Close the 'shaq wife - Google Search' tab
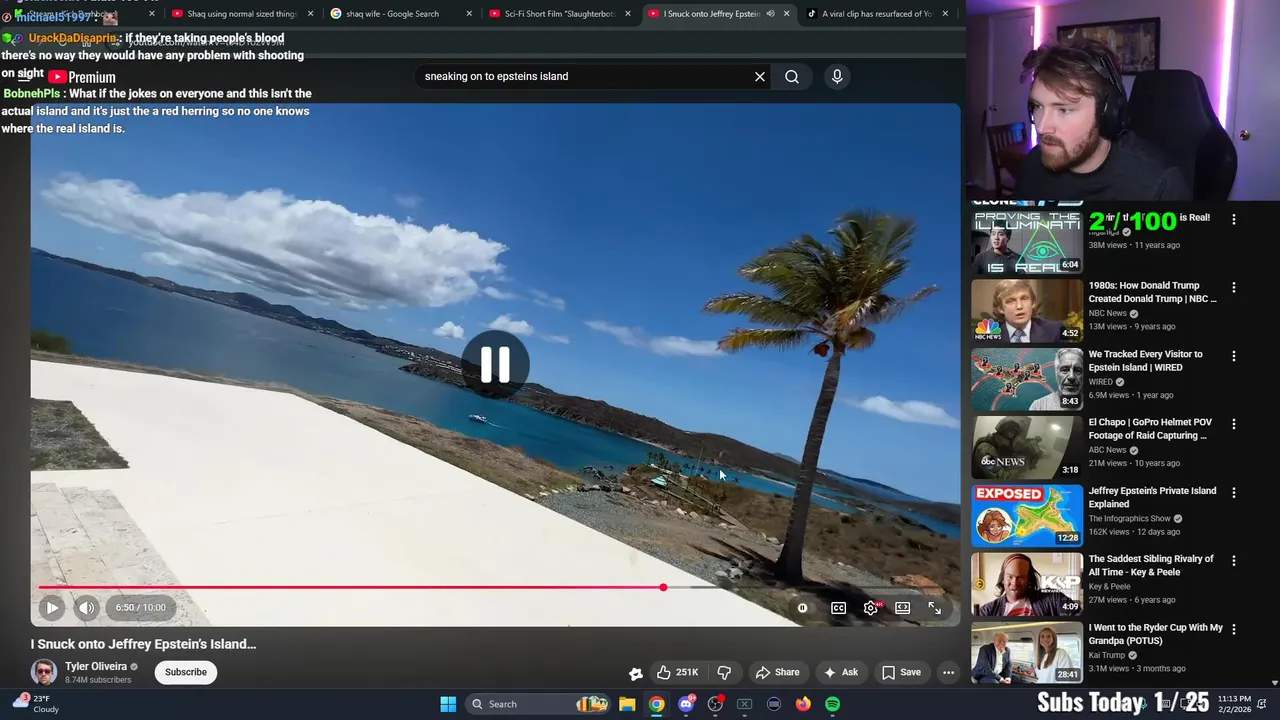Viewport: 1280px width, 720px height. [469, 14]
